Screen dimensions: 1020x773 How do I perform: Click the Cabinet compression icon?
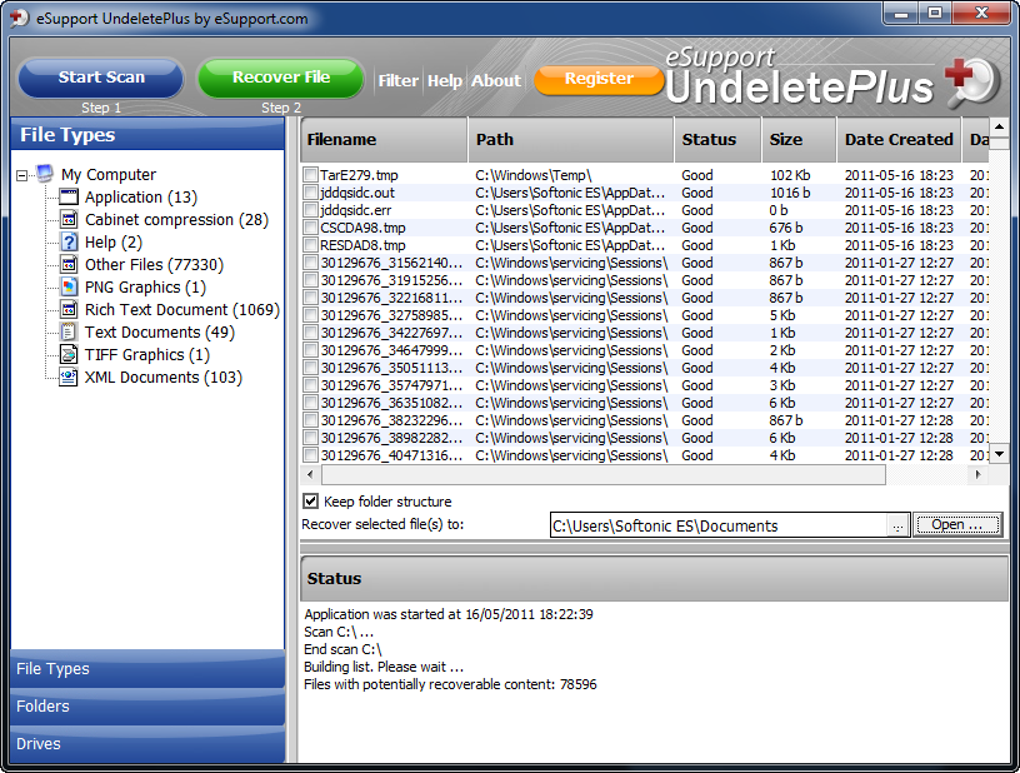tap(68, 219)
